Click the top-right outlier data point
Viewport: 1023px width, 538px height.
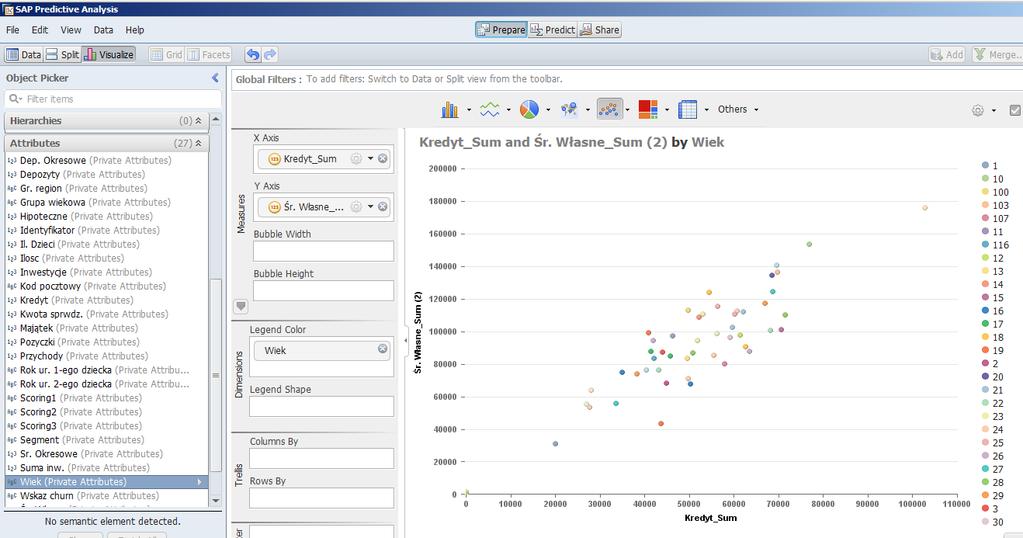(x=924, y=208)
